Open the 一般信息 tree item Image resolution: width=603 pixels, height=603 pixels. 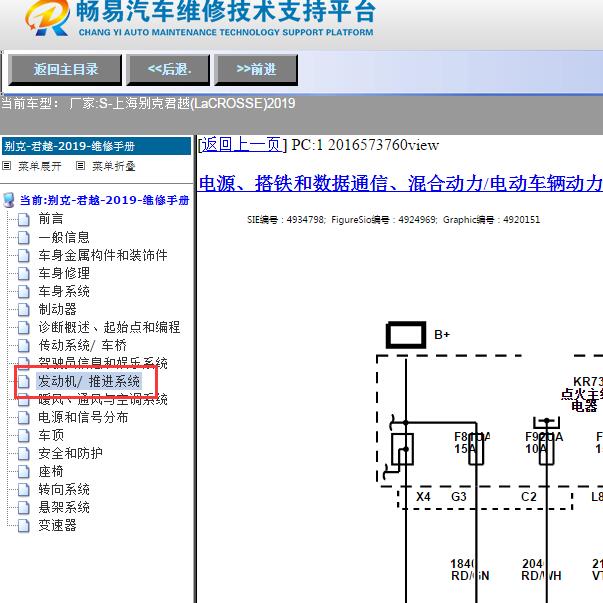click(x=64, y=237)
